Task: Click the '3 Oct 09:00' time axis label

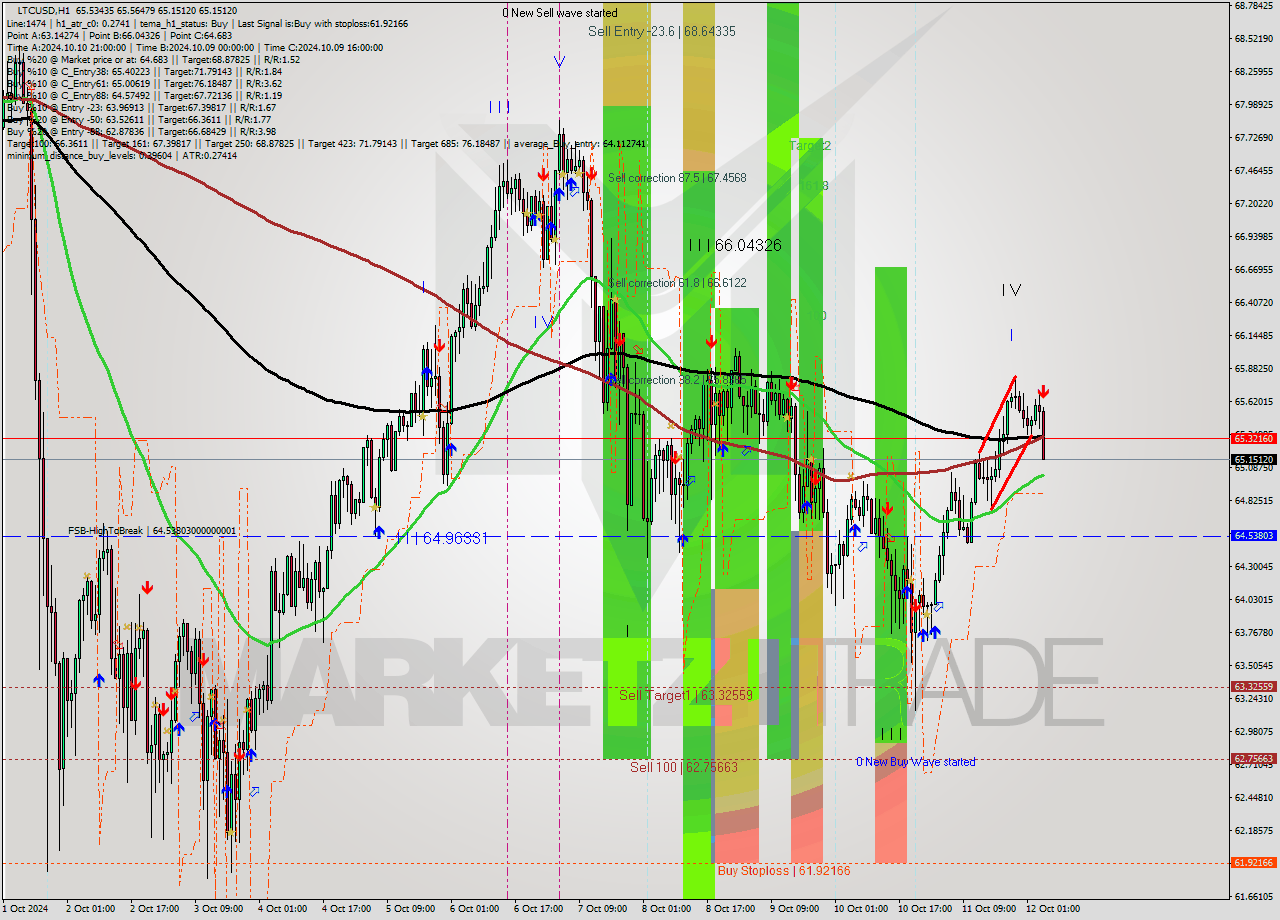Action: coord(218,909)
